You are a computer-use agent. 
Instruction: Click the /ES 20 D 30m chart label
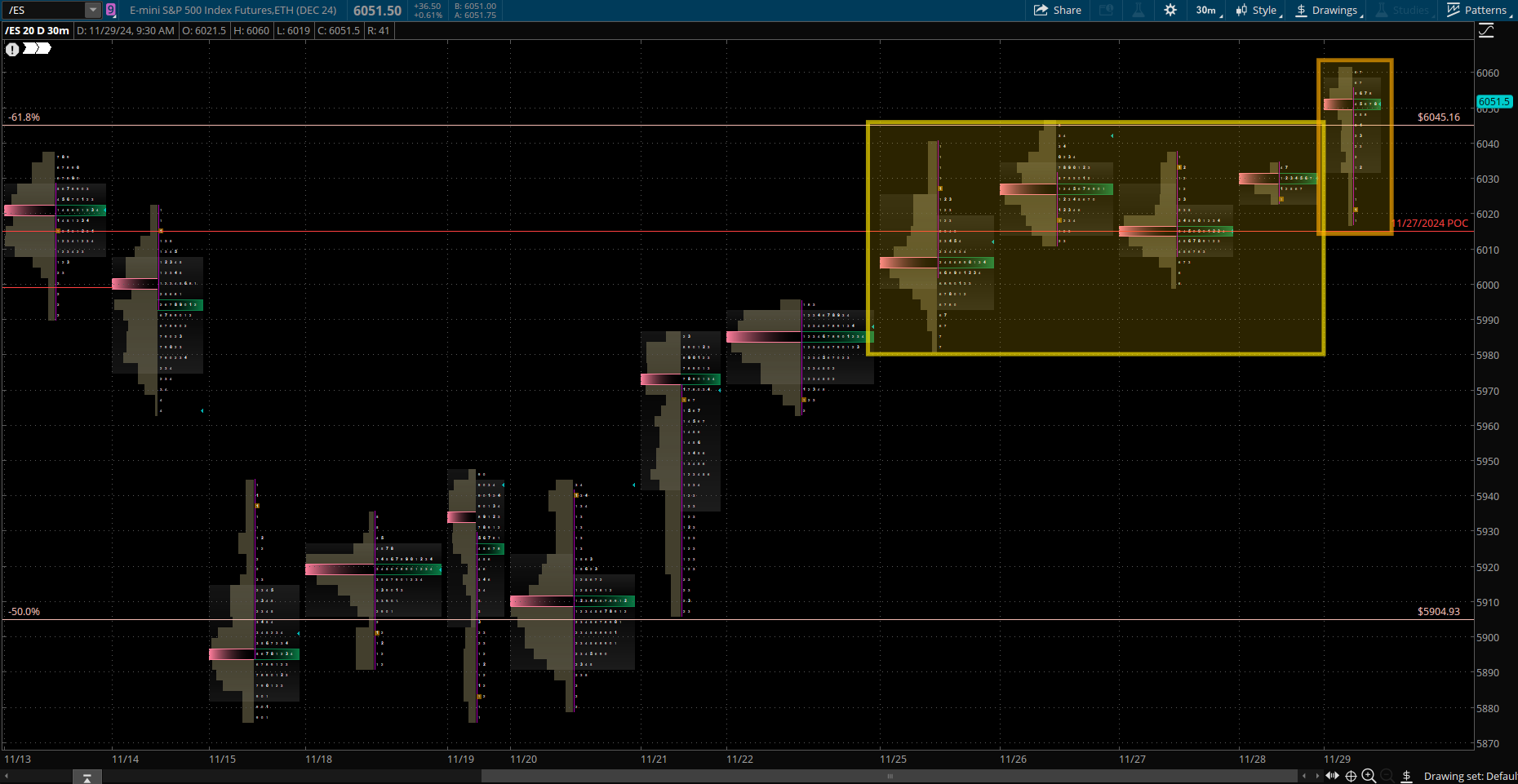[38, 30]
